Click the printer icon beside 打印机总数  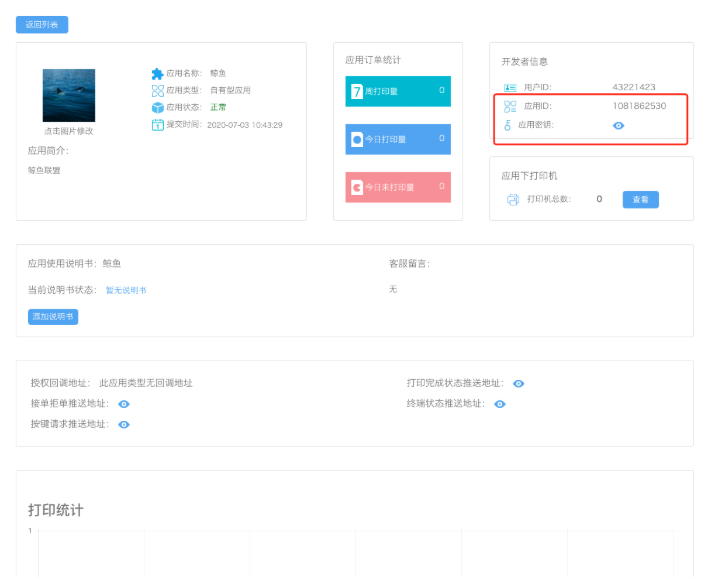[513, 199]
